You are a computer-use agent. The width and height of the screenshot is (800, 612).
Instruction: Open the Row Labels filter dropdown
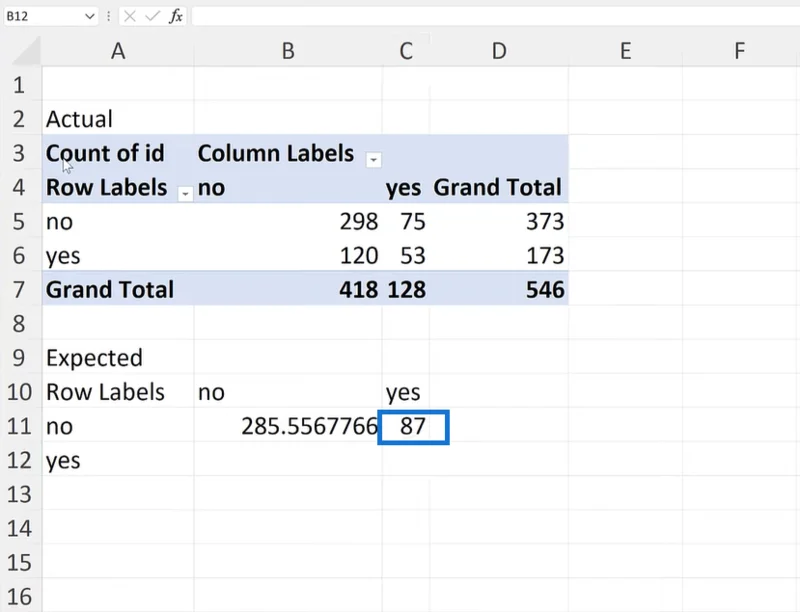pyautogui.click(x=185, y=194)
